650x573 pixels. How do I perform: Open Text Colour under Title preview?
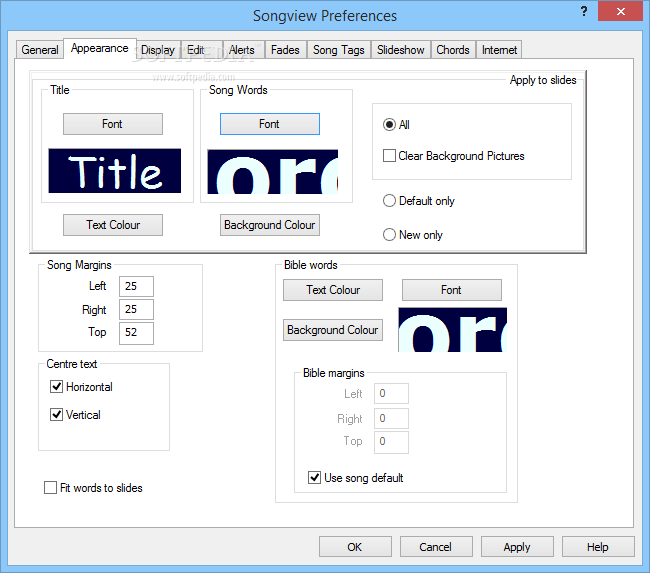click(x=113, y=225)
